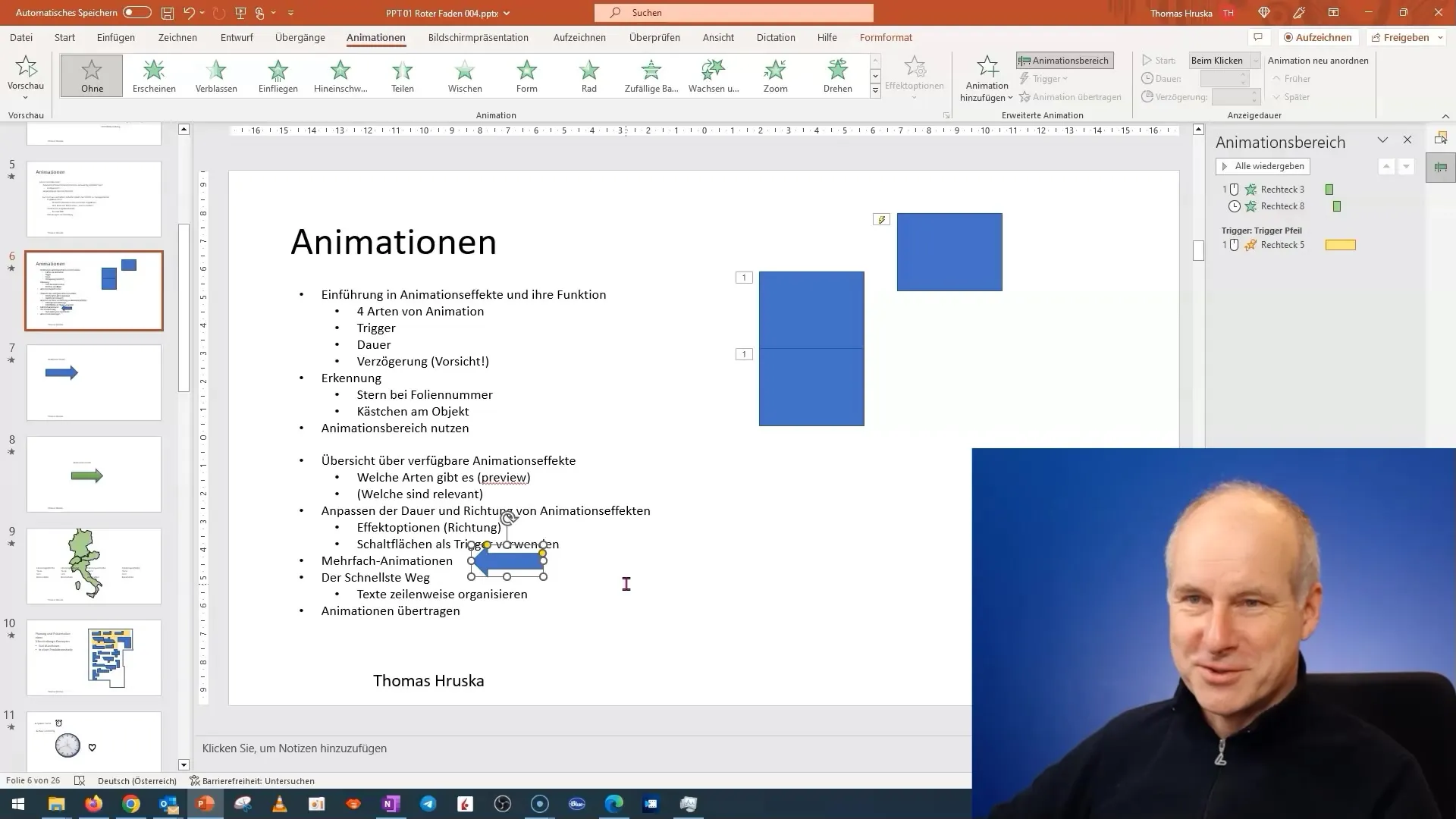The image size is (1456, 819).
Task: Click the Erscheinen animation effect icon
Action: (x=154, y=75)
